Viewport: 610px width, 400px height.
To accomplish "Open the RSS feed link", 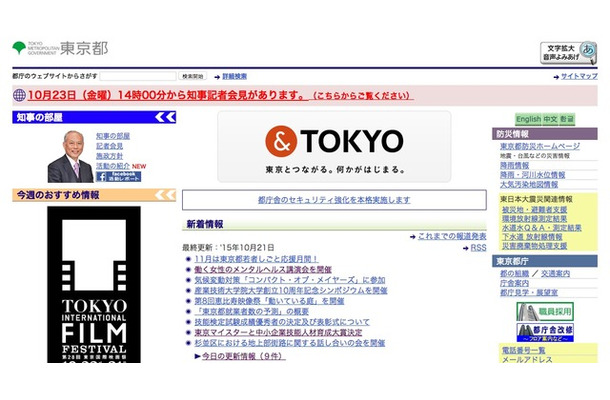I will point(478,248).
